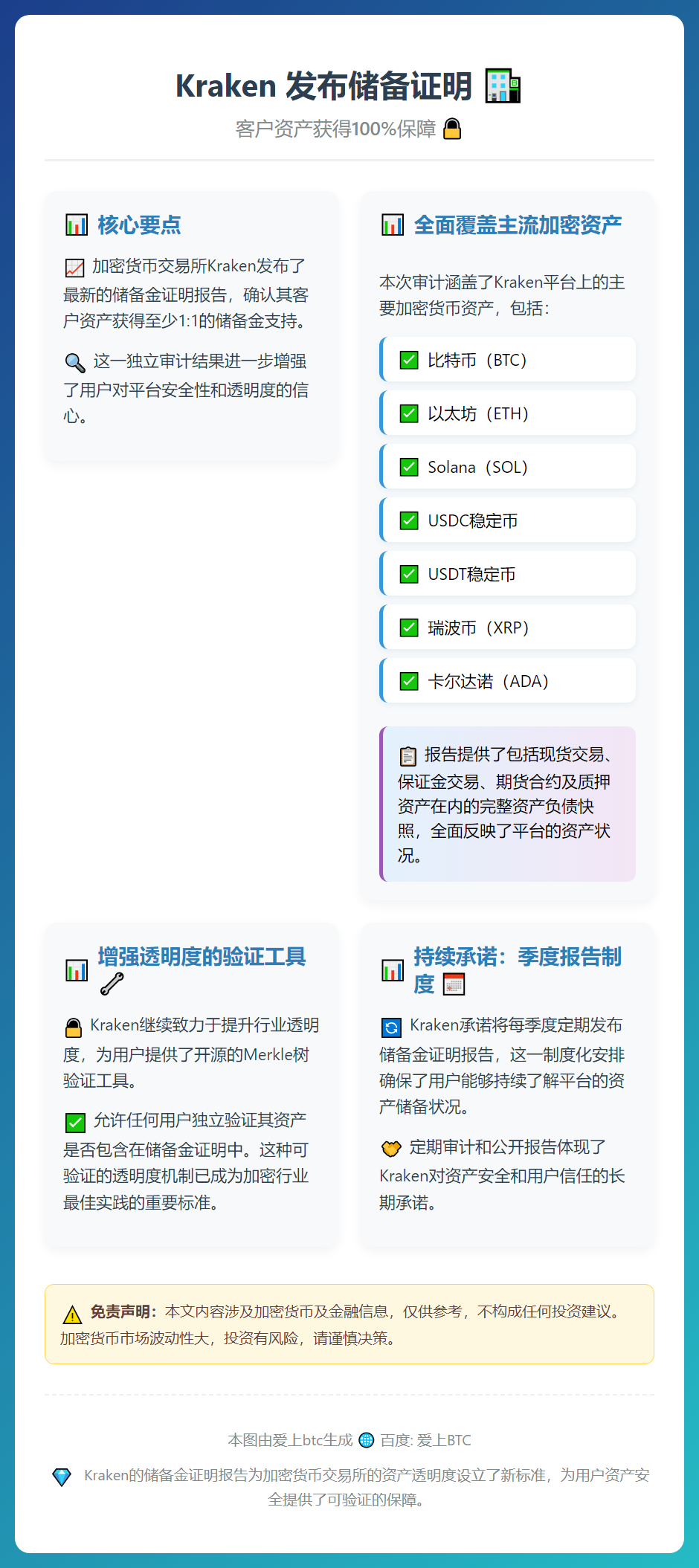Click the bar chart icon next to 持续承诺
The height and width of the screenshot is (1568, 699).
click(393, 970)
